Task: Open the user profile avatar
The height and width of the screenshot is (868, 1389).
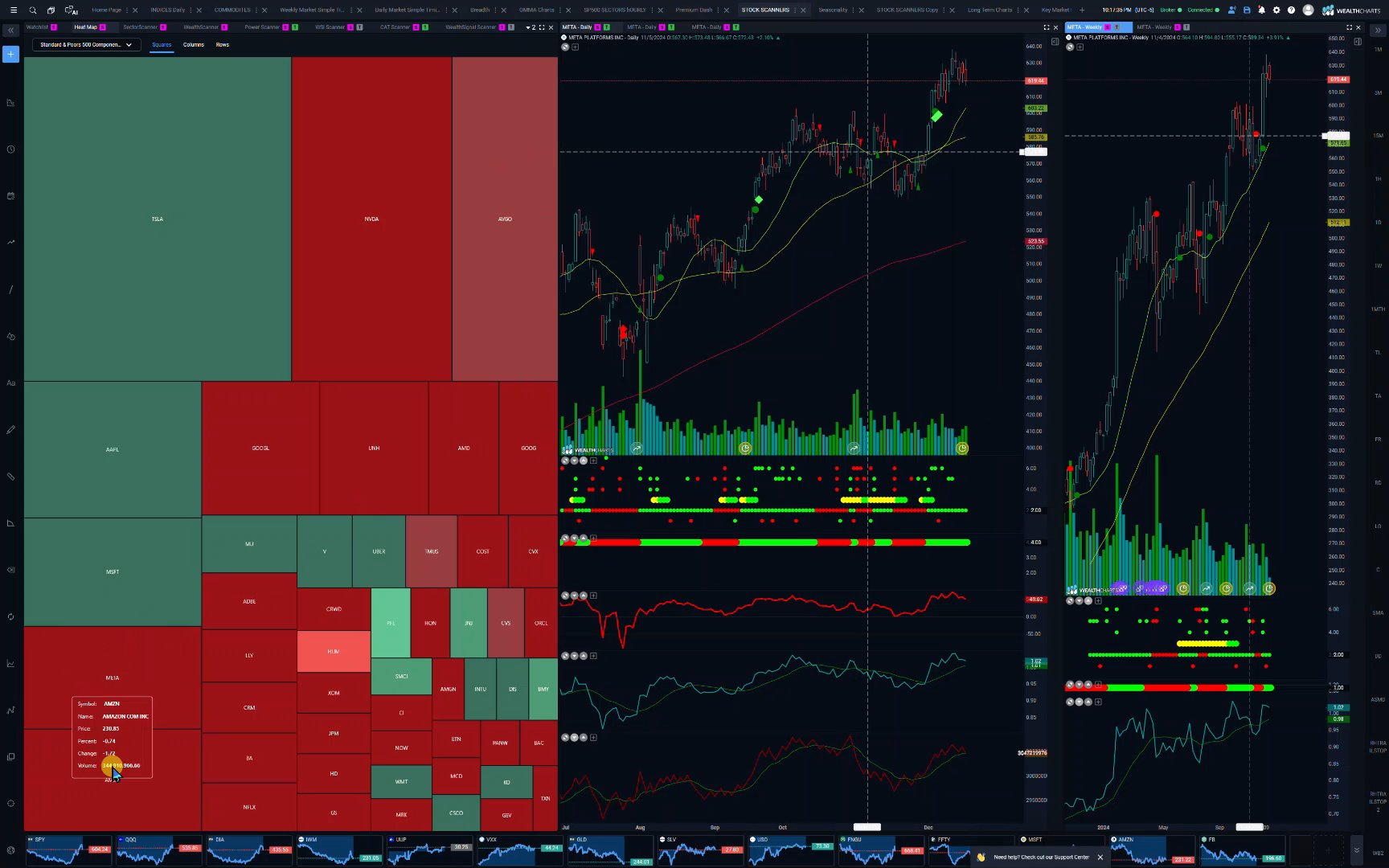Action: (1308, 10)
